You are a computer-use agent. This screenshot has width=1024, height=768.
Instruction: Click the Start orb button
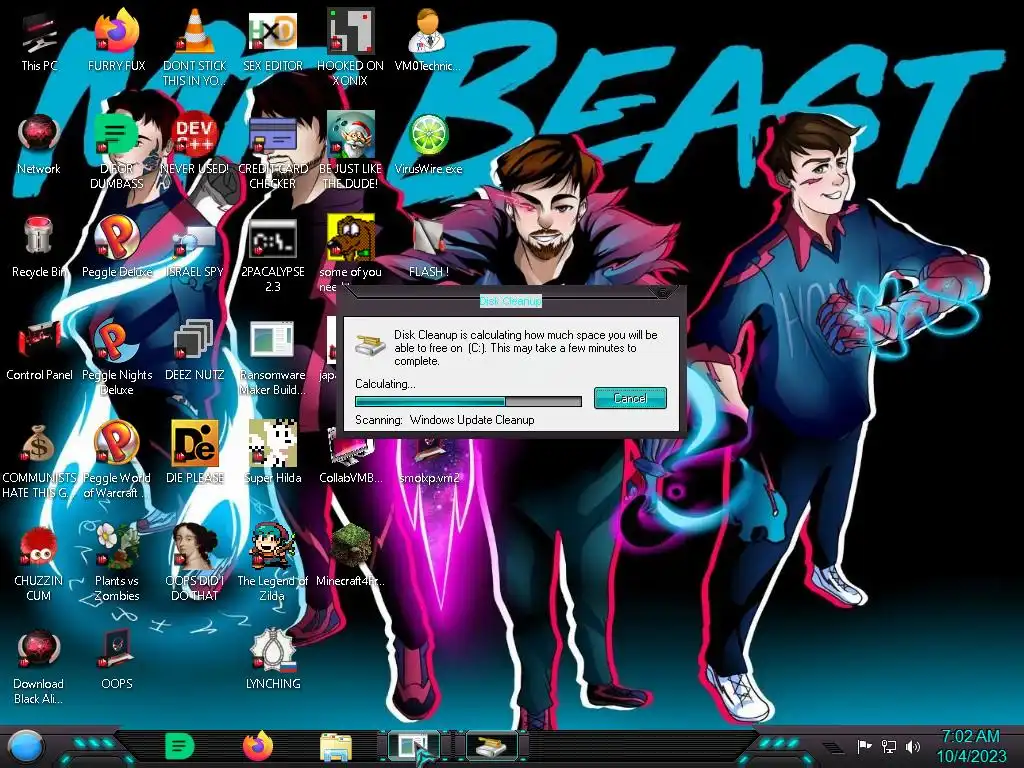click(27, 747)
